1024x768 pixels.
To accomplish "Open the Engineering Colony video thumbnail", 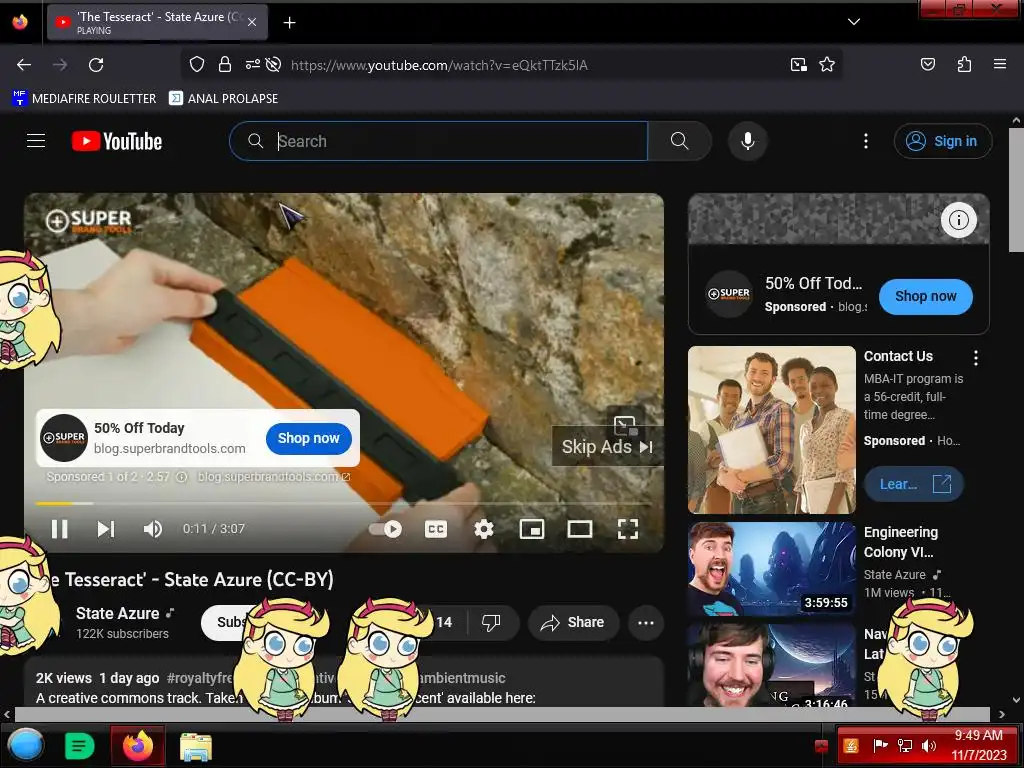I will pyautogui.click(x=772, y=569).
